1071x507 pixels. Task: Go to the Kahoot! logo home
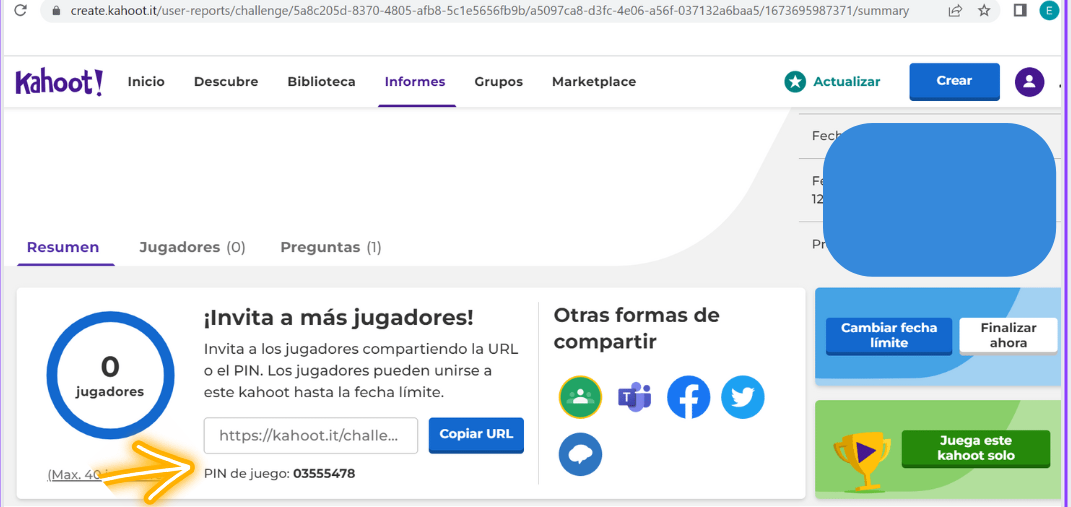[x=59, y=82]
